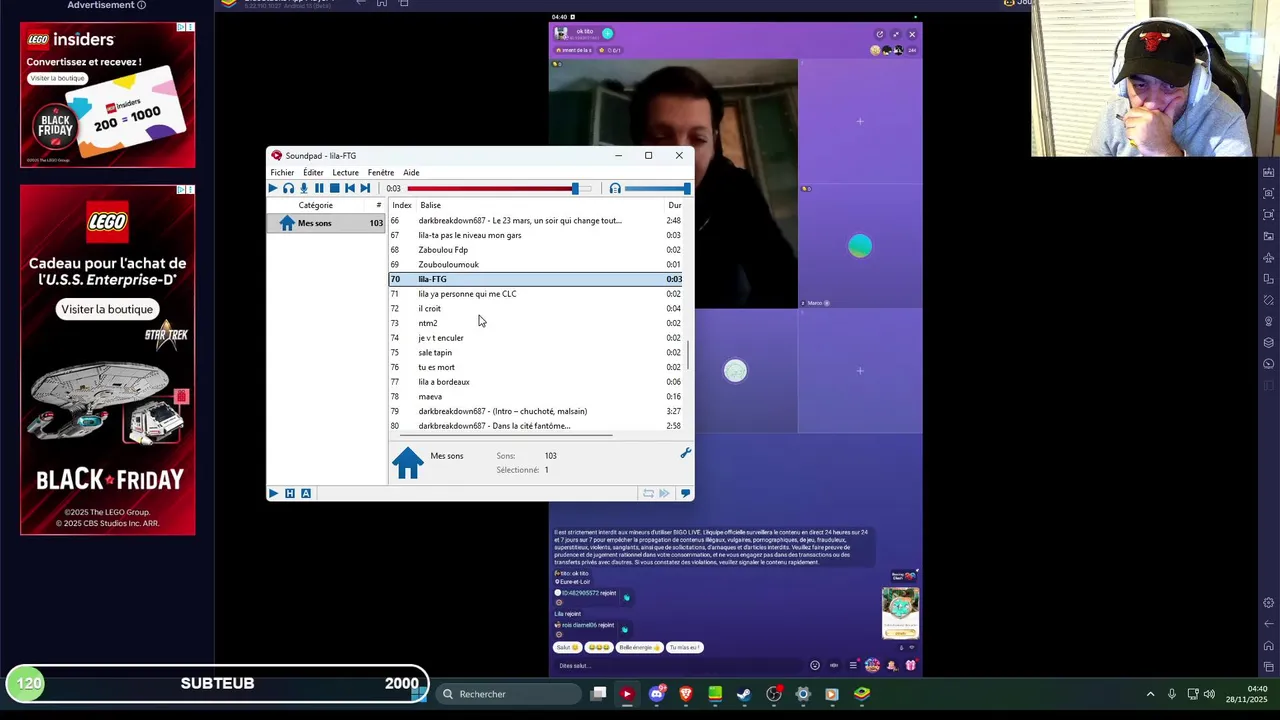
Task: Select sound 'ntm2'
Action: click(536, 323)
